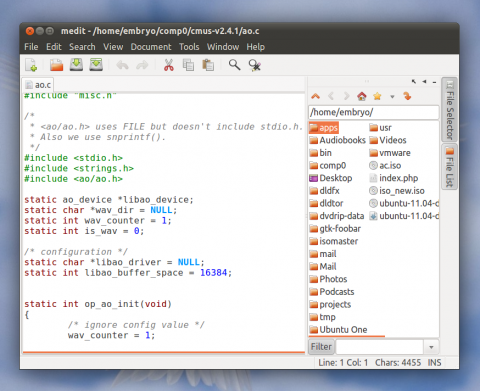Copy selection using the toolbar icon

[x=188, y=65]
